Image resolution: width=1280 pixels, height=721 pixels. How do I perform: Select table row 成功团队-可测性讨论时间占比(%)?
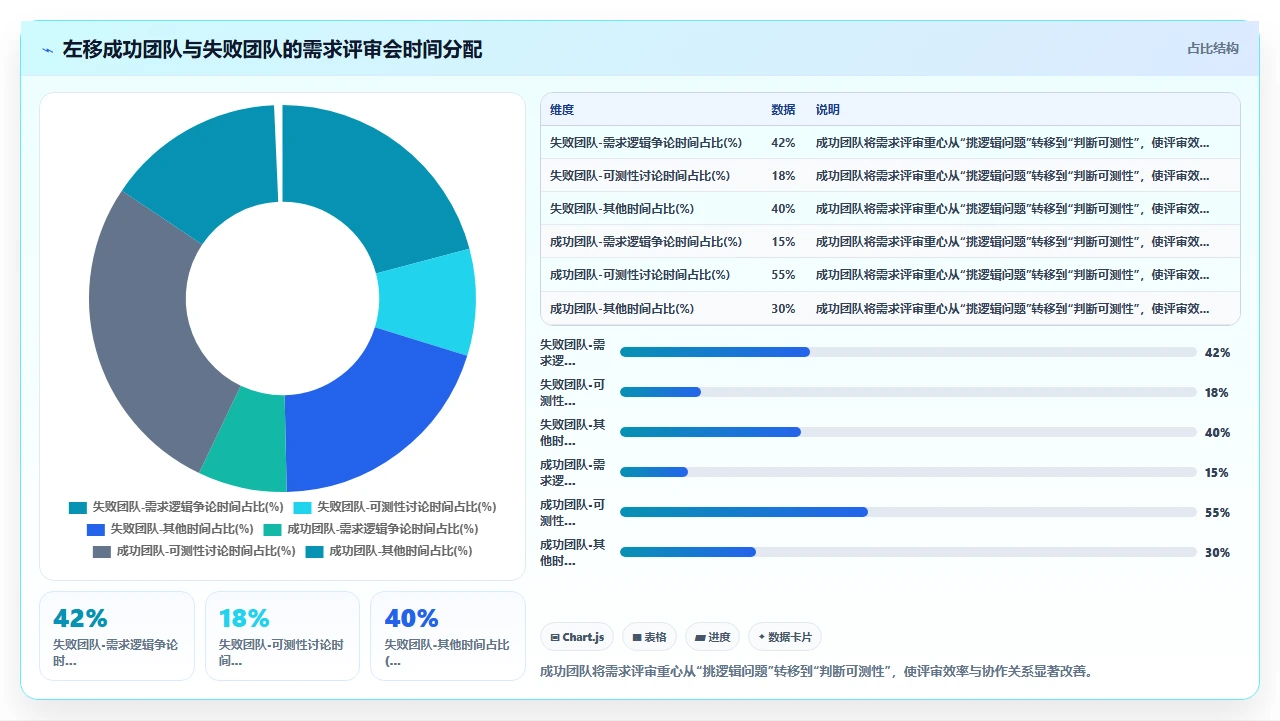[890, 274]
